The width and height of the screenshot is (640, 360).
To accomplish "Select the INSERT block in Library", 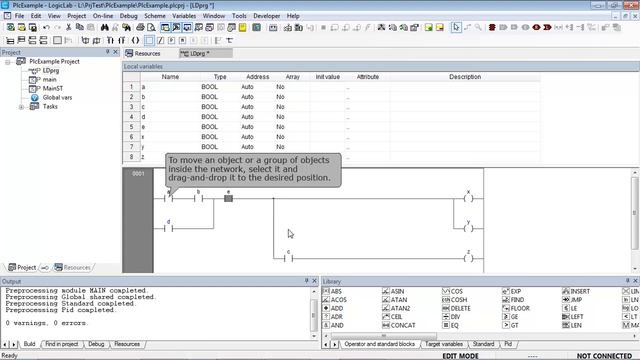I will pyautogui.click(x=576, y=291).
